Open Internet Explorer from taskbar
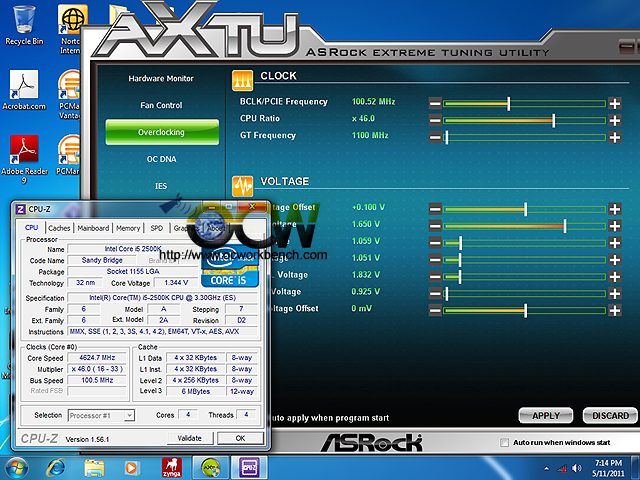This screenshot has height=480, width=640. [x=56, y=468]
